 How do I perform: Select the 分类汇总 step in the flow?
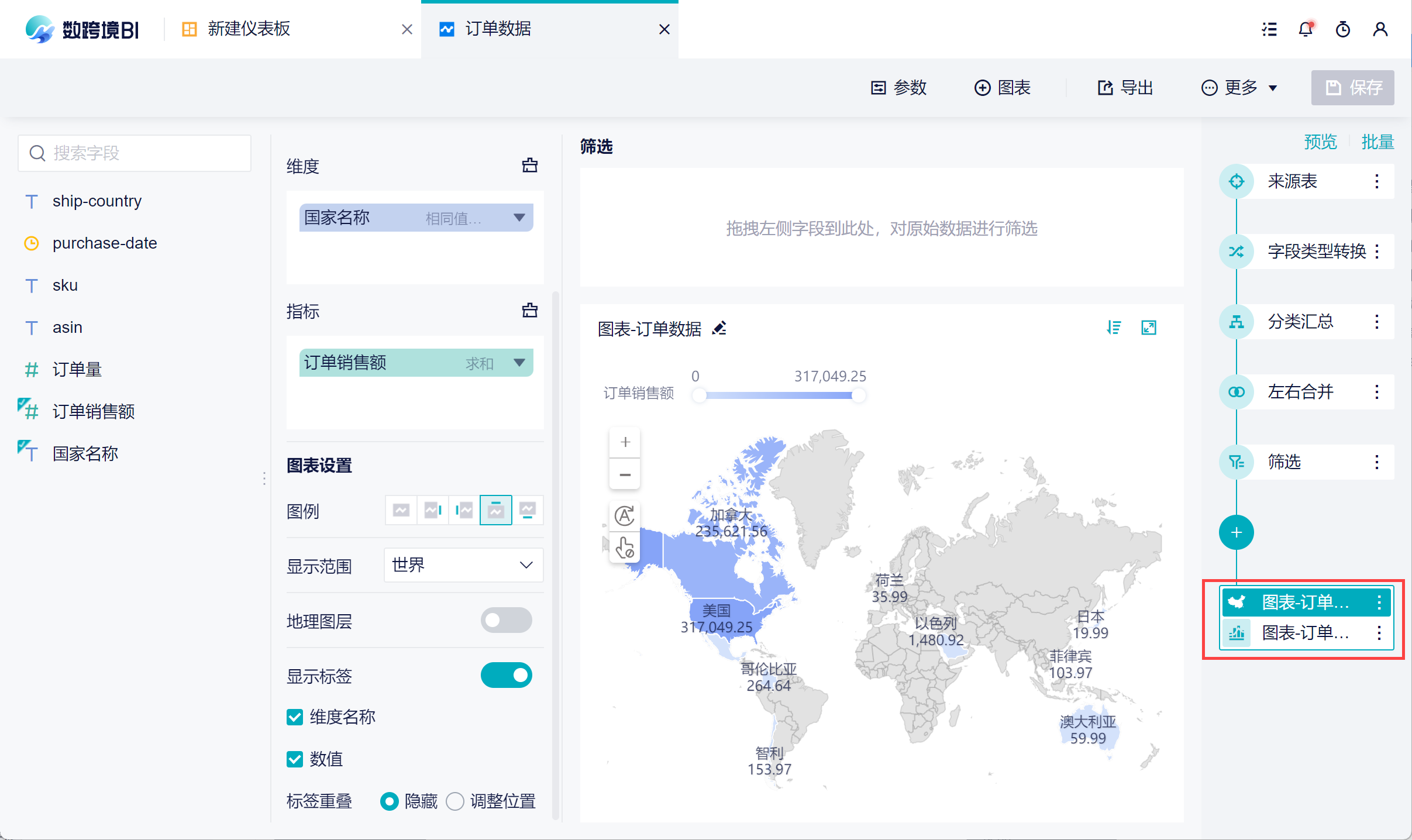pos(1300,322)
